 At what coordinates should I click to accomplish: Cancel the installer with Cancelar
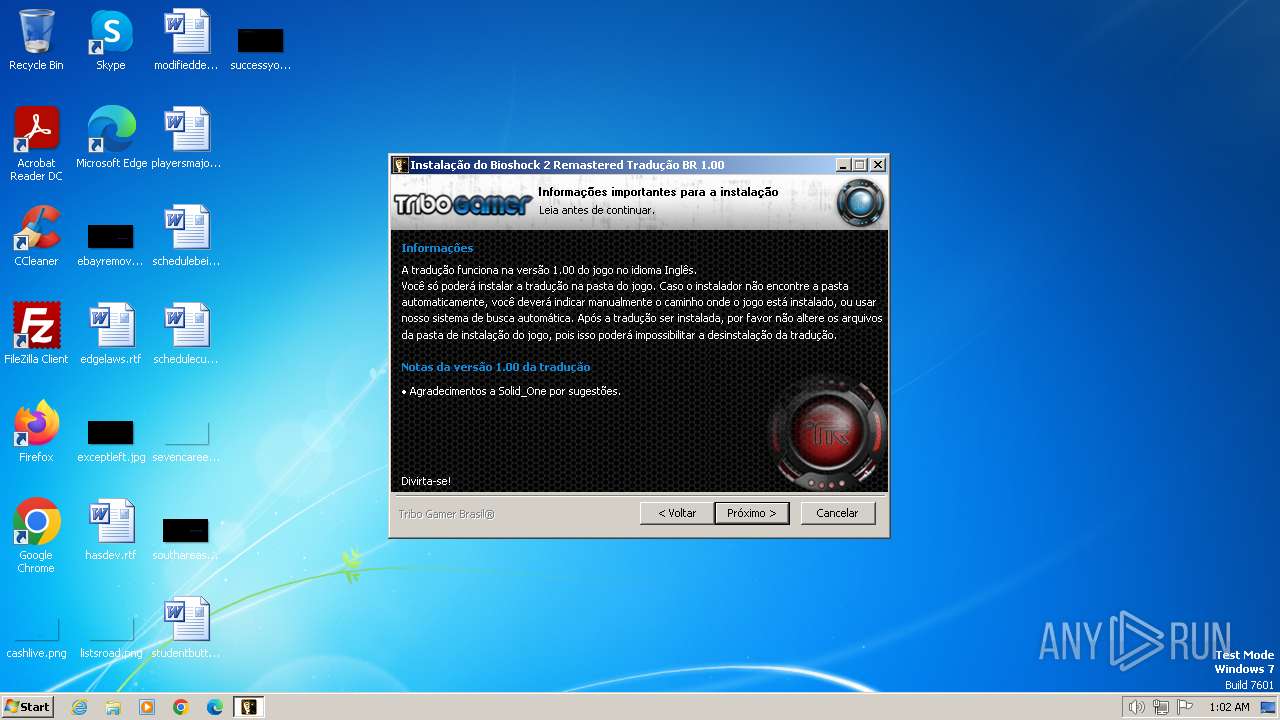pyautogui.click(x=838, y=513)
